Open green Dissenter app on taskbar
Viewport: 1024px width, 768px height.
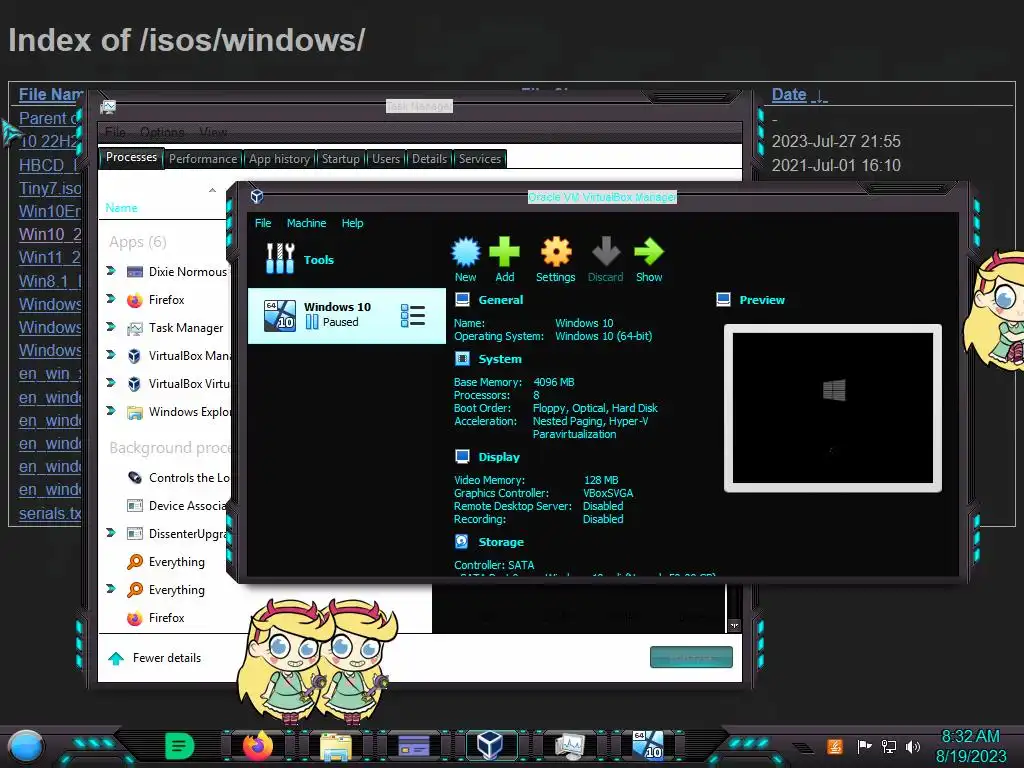pyautogui.click(x=180, y=746)
